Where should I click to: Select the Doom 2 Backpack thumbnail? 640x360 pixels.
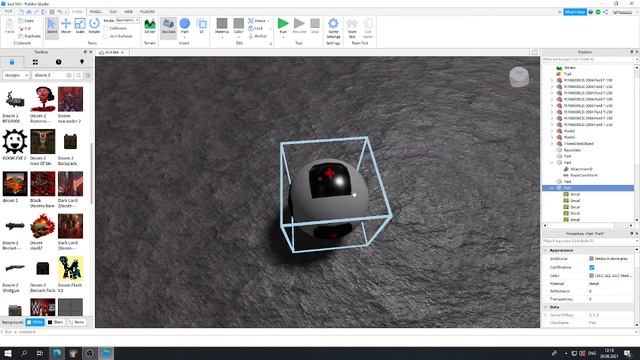(x=70, y=141)
